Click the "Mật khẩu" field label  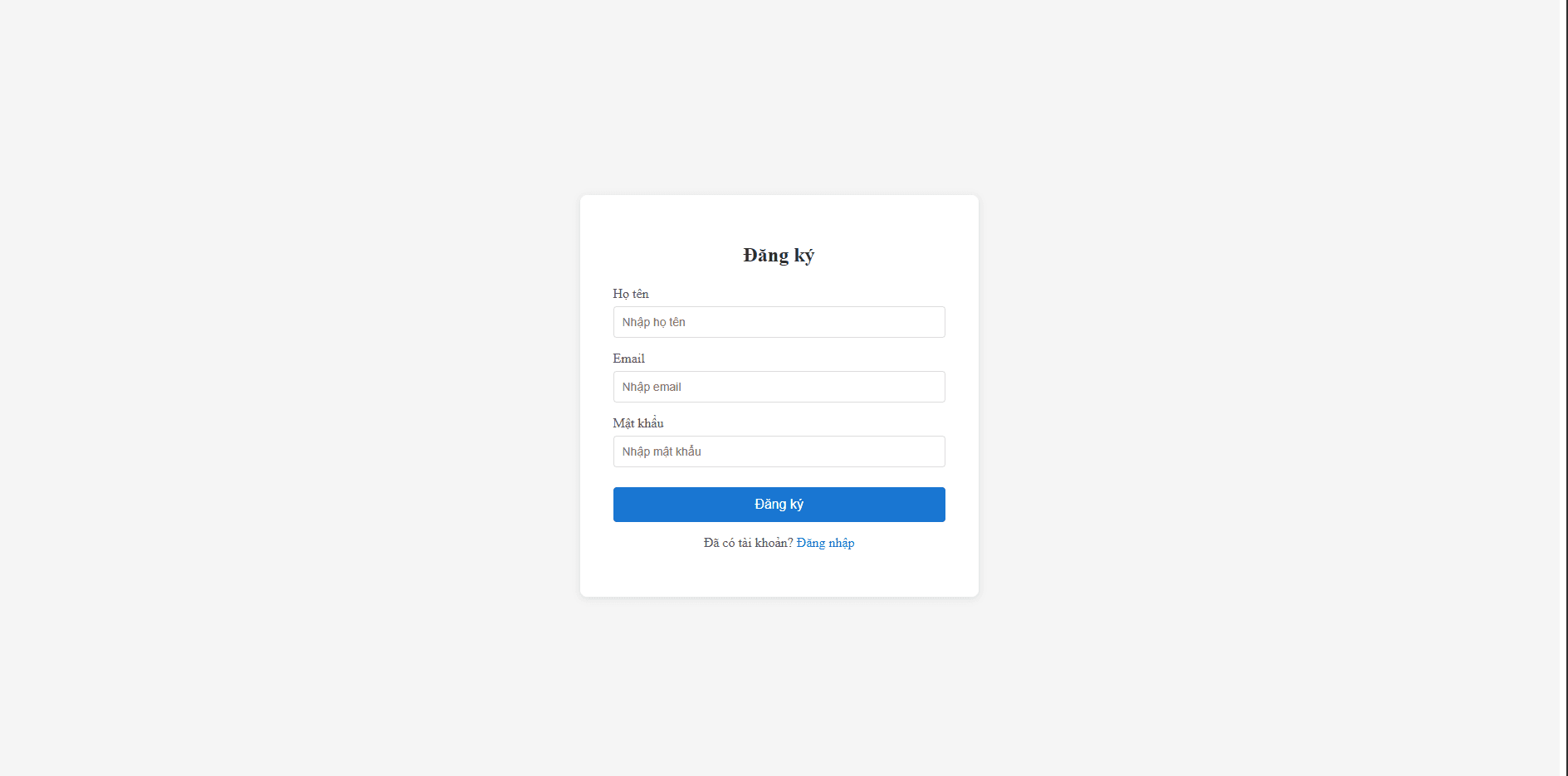(637, 423)
